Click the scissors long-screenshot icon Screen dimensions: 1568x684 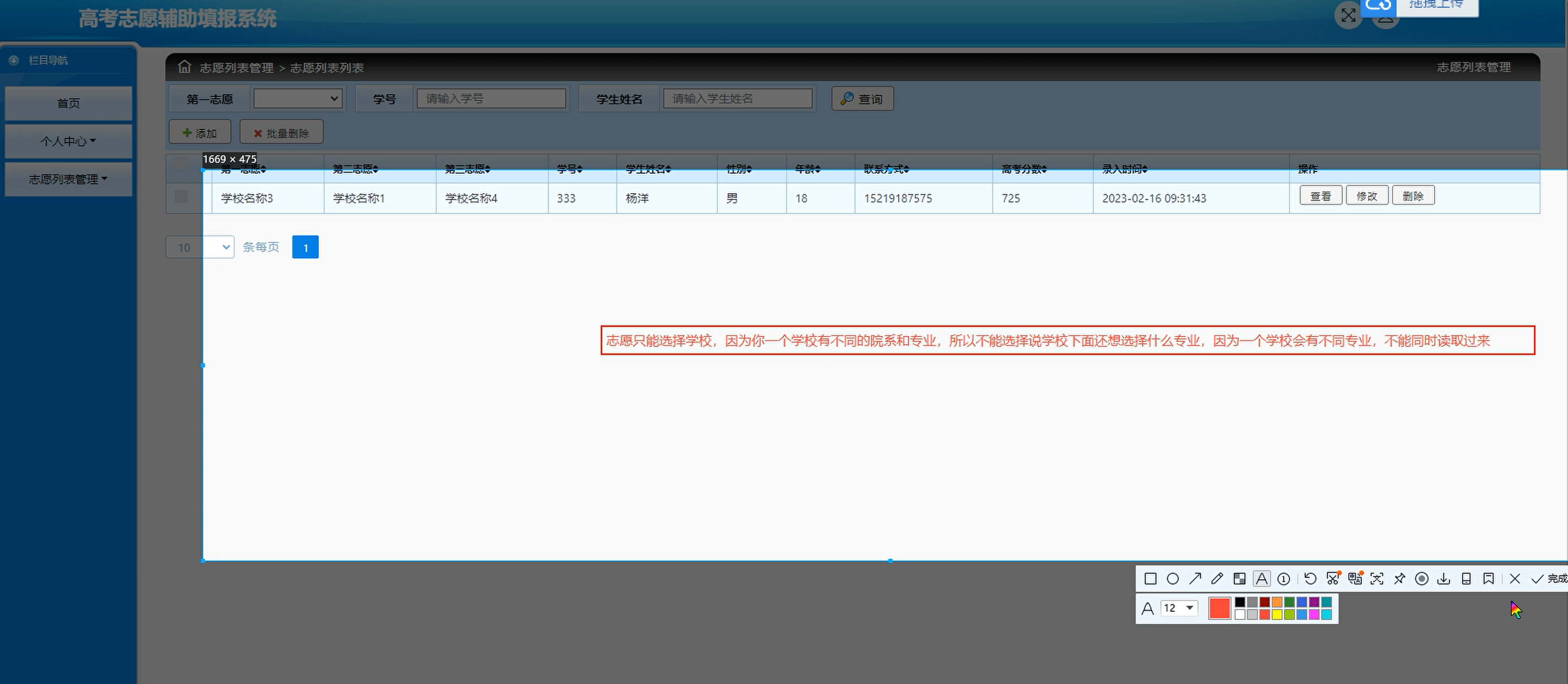tap(1333, 579)
